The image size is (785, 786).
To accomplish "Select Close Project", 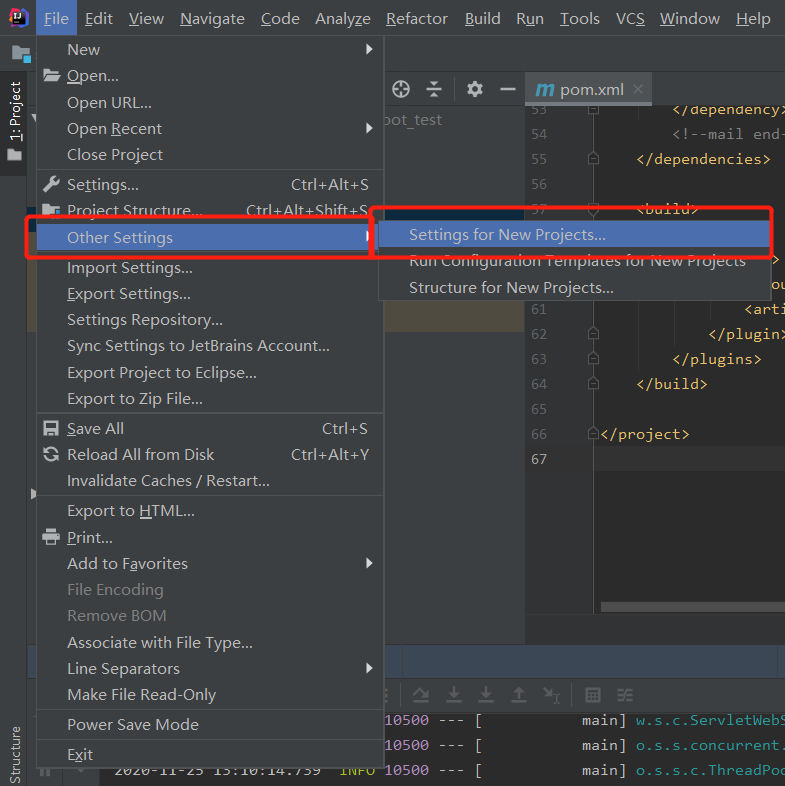I will [x=210, y=154].
